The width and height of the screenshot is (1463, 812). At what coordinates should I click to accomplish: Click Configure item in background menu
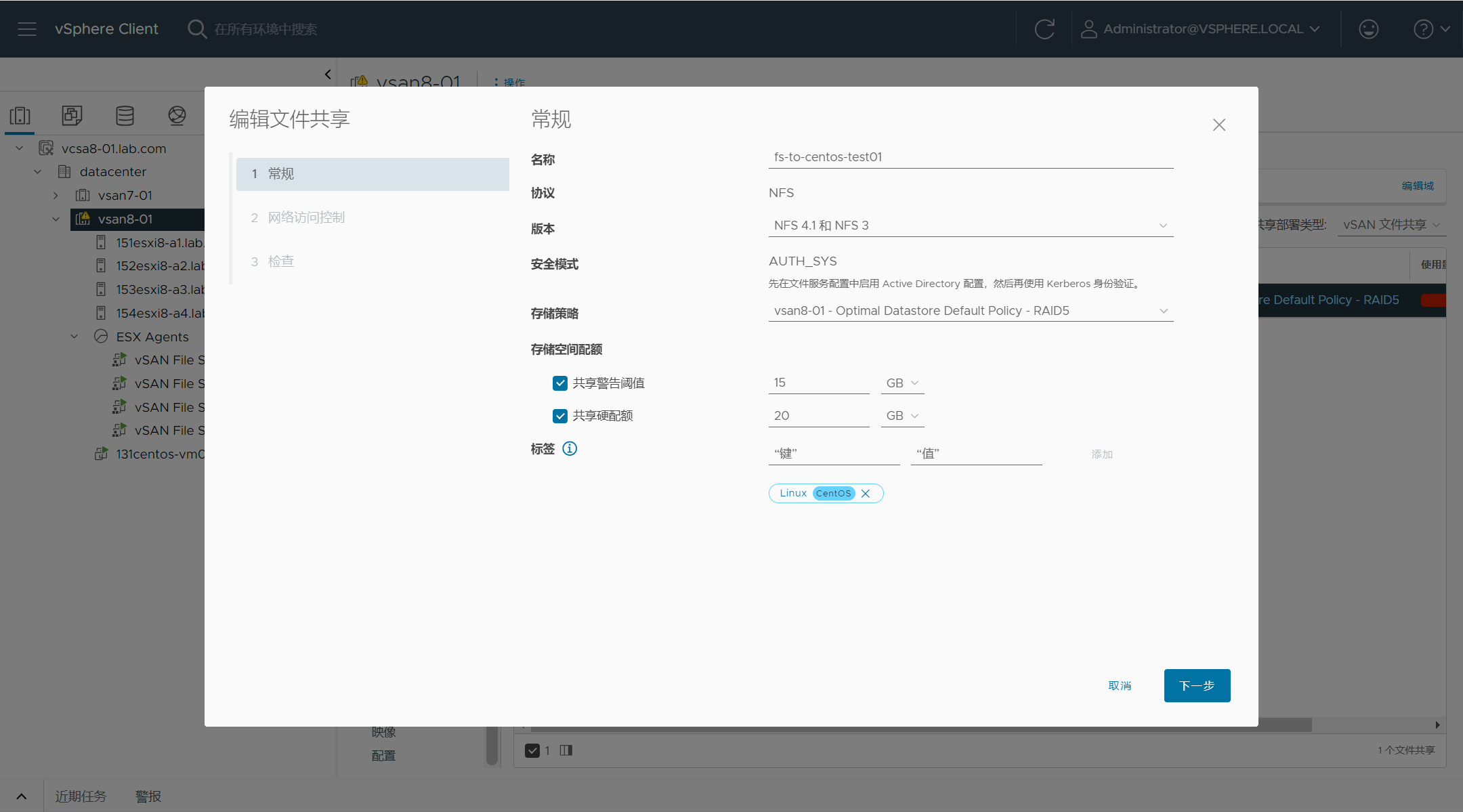(x=383, y=755)
